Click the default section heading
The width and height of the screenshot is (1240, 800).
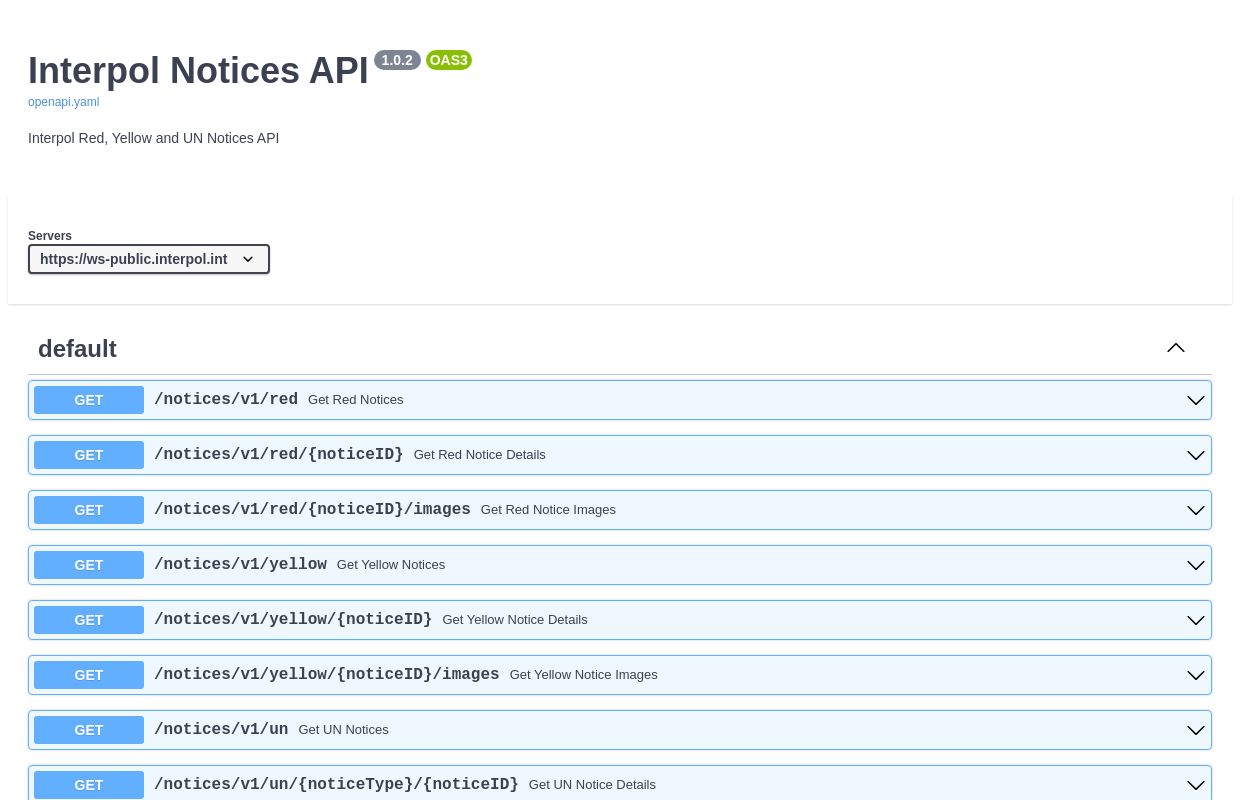click(77, 349)
